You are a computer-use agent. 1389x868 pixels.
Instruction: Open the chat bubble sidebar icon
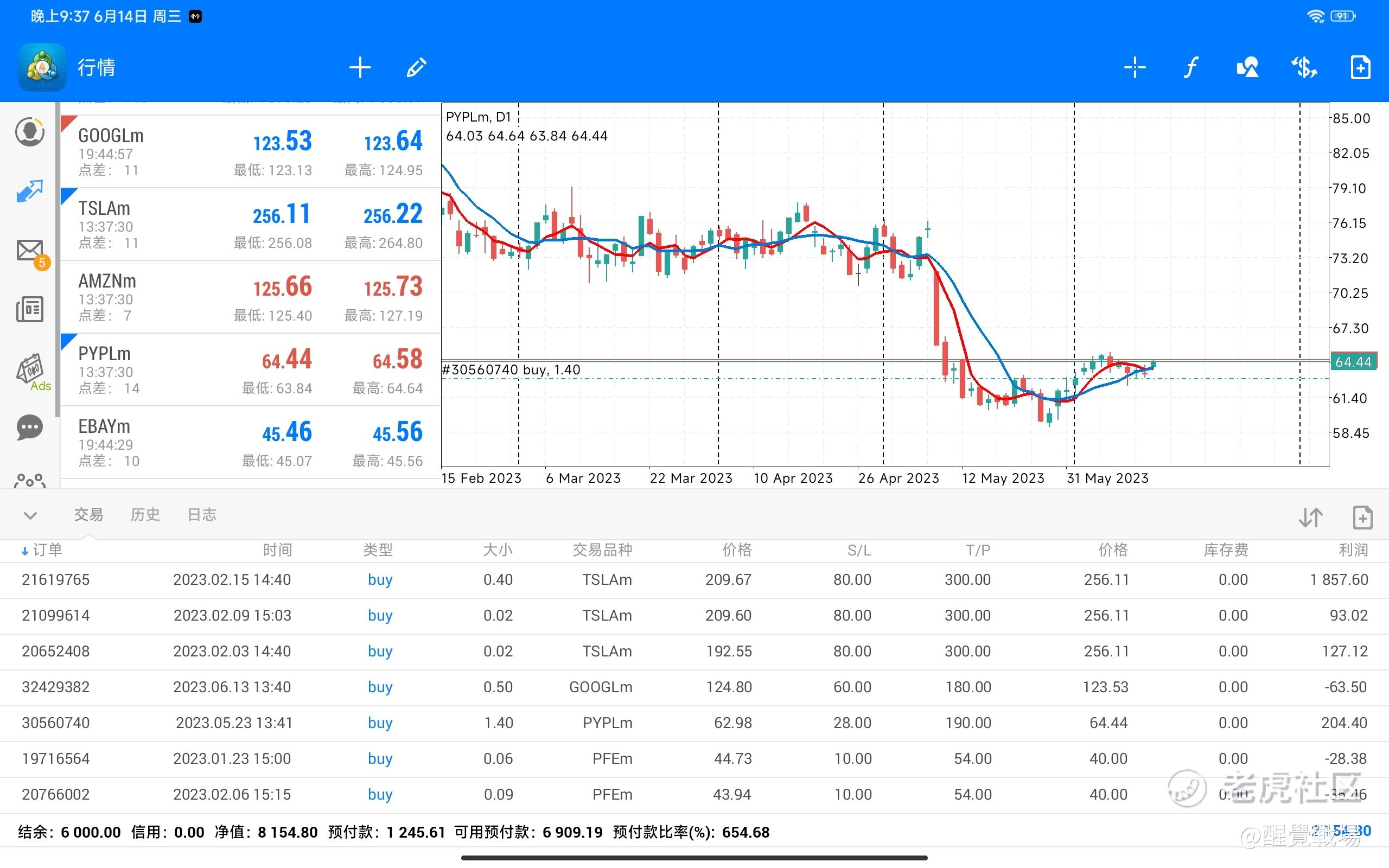point(30,427)
